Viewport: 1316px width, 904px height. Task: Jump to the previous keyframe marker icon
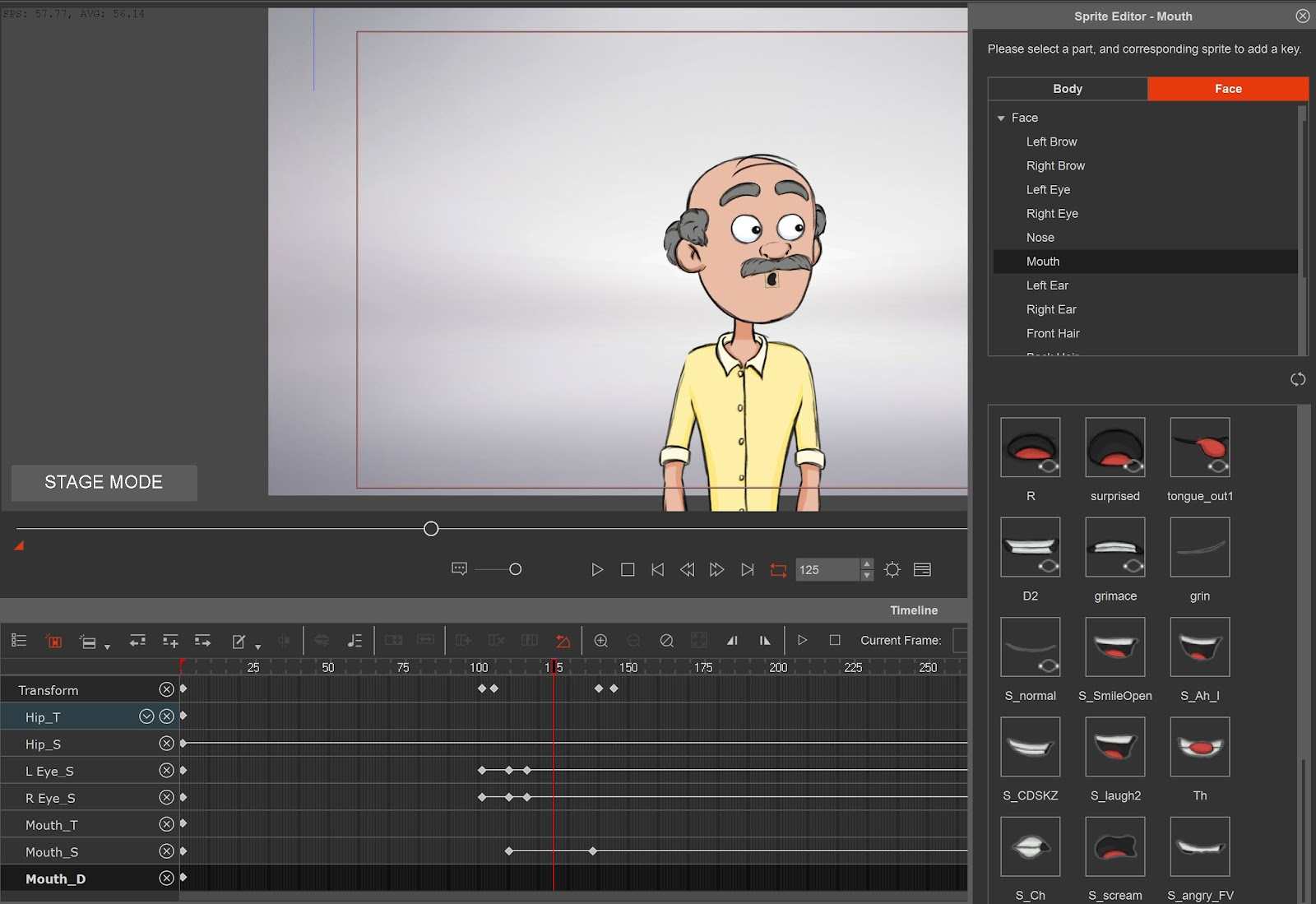[x=731, y=641]
